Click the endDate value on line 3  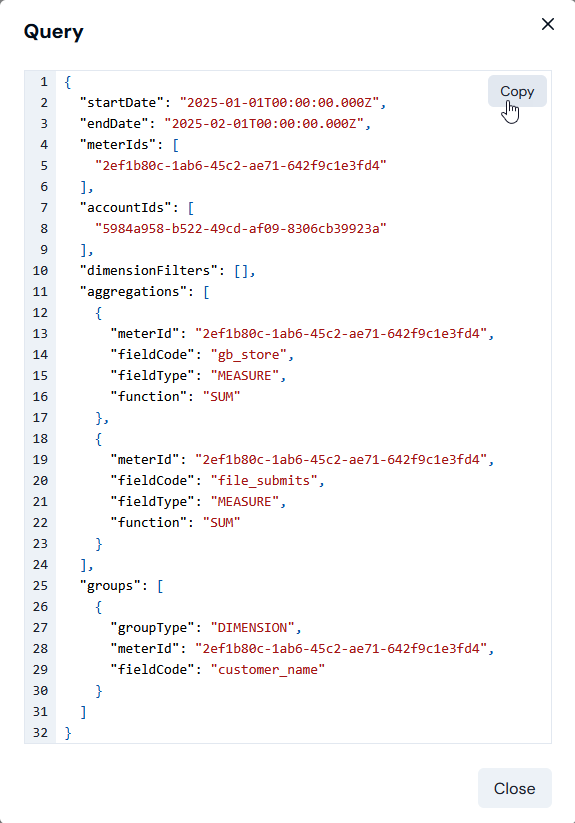(264, 123)
